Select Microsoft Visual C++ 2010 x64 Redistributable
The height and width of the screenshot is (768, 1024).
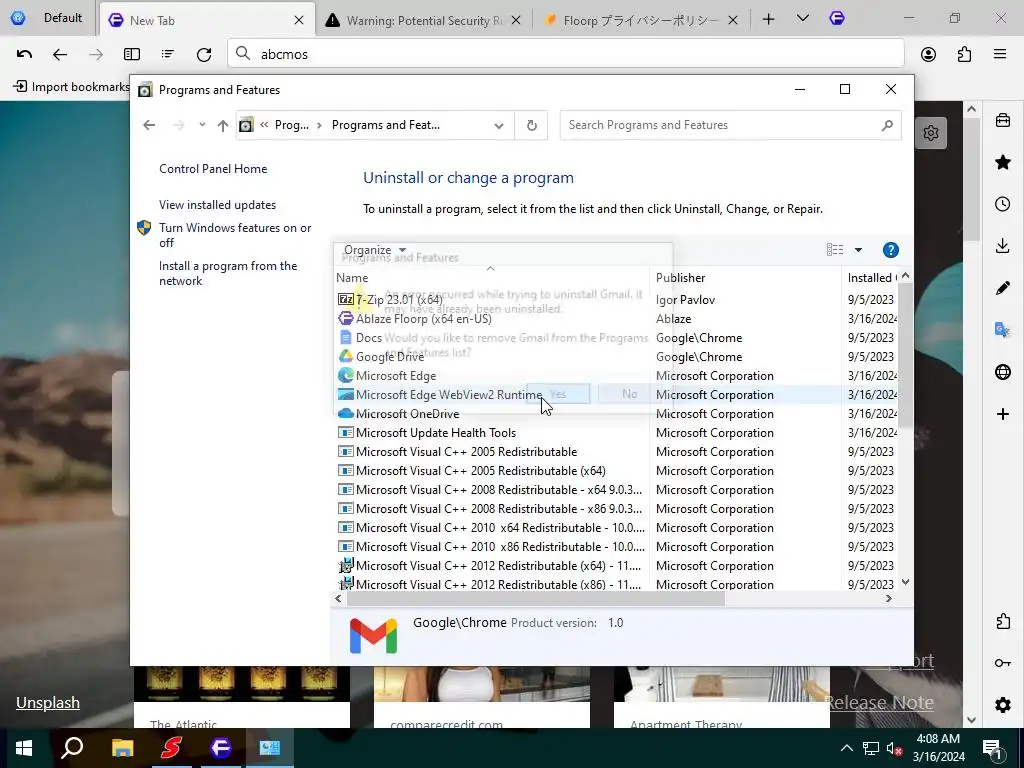(491, 527)
